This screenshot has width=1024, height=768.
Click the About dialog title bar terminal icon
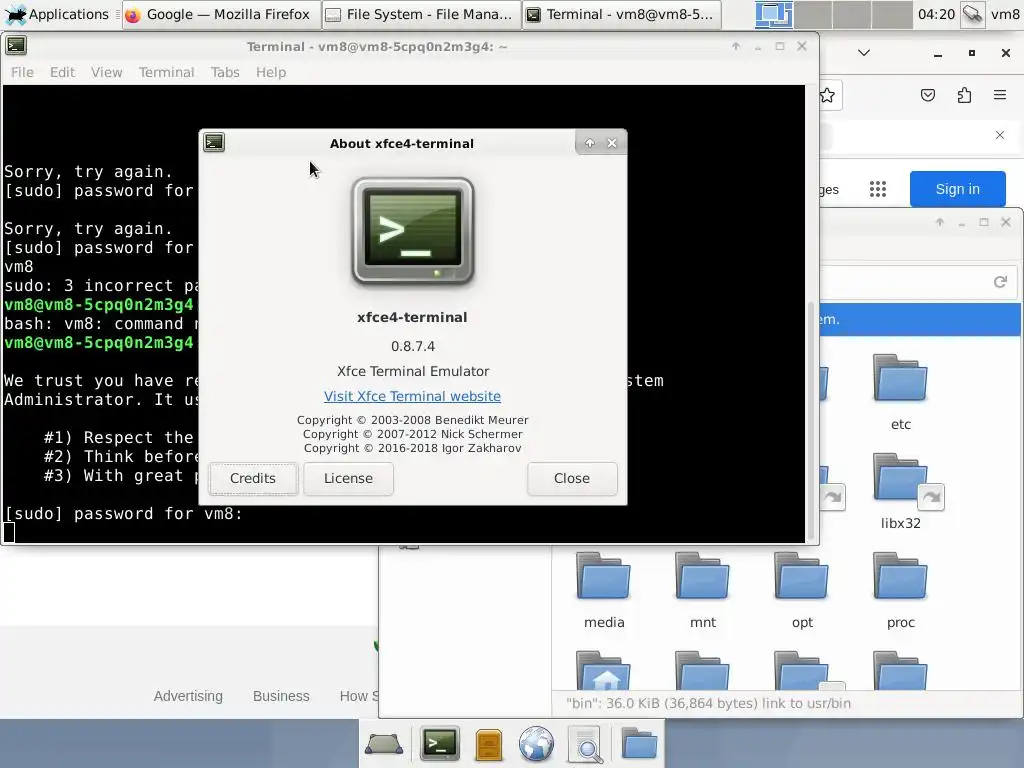[214, 142]
